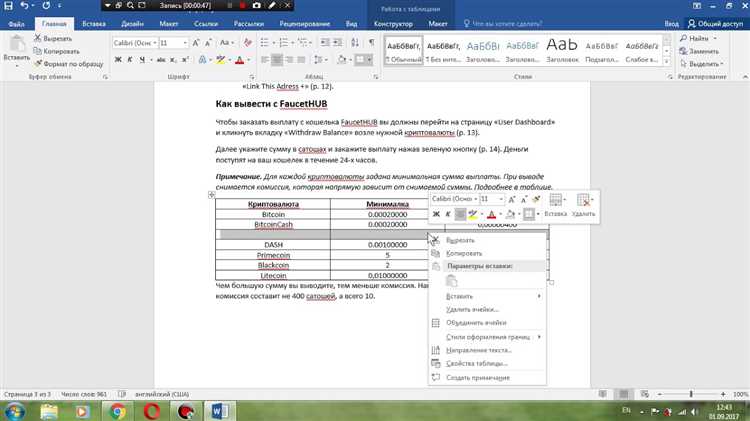Click the Что вы хотите сделать search field
750x421 pixels.
(503, 23)
